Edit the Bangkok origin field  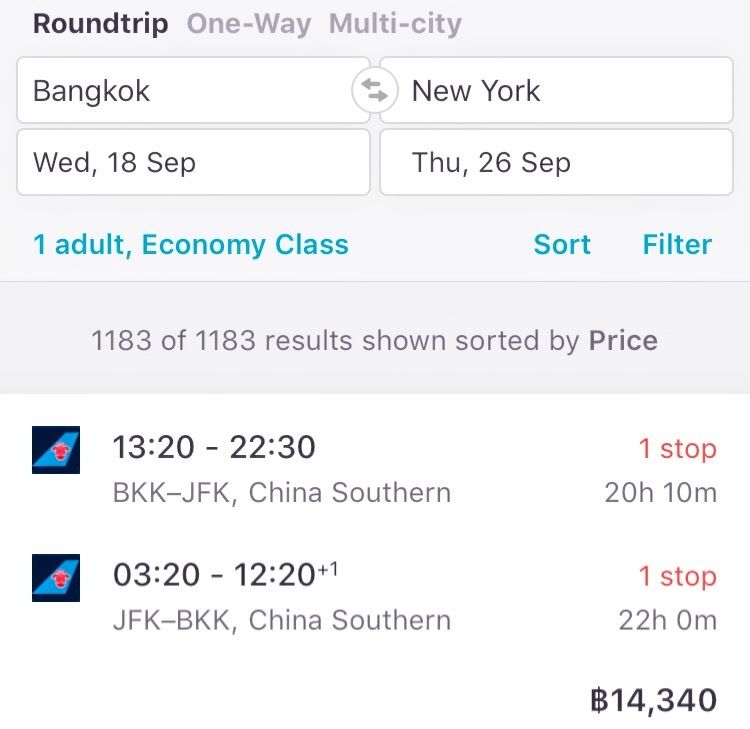tap(192, 91)
